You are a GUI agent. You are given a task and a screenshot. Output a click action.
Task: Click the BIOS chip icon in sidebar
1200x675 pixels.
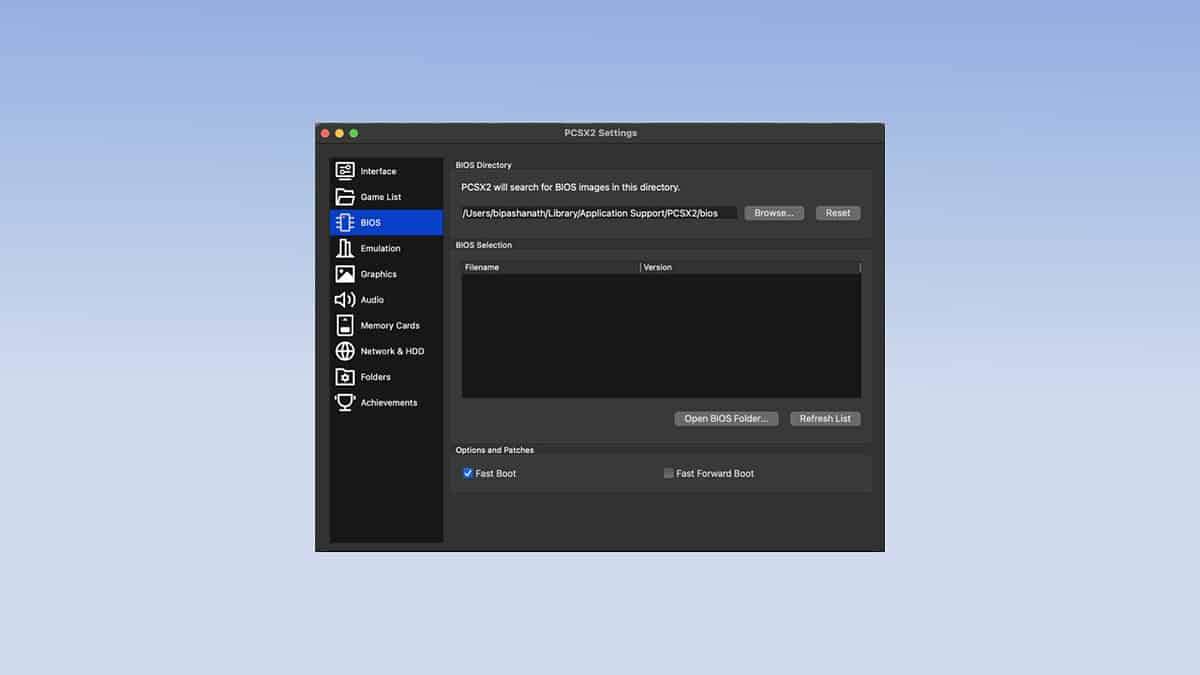(345, 222)
